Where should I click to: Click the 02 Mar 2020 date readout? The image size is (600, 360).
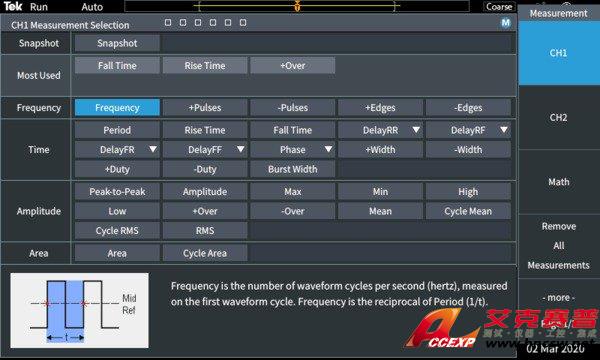(555, 349)
